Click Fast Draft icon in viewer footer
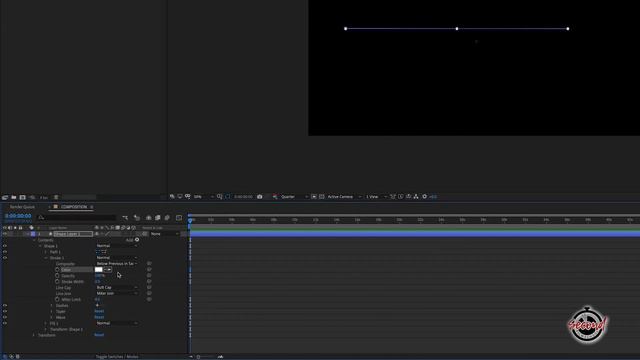The height and width of the screenshot is (360, 640). pos(400,197)
